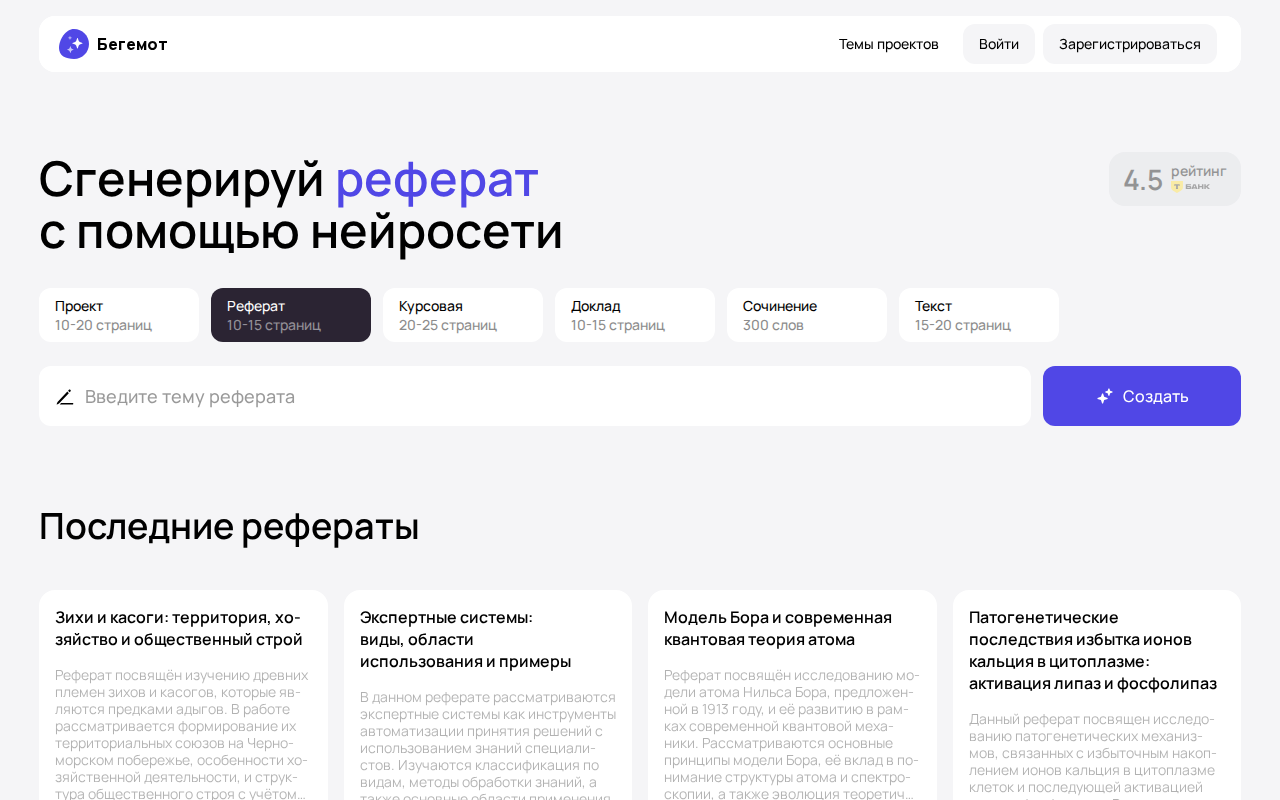Click the 4.5 рейтинг badge
Viewport: 1280px width, 800px height.
(x=1175, y=179)
